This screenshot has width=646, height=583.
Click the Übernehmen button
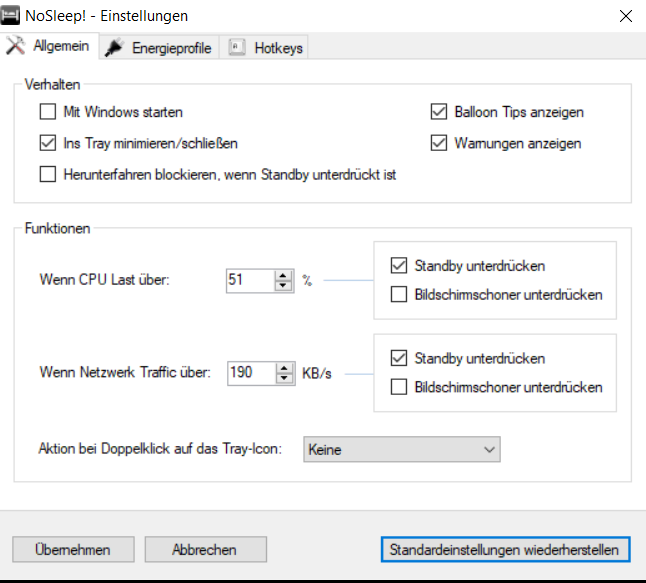click(x=73, y=549)
